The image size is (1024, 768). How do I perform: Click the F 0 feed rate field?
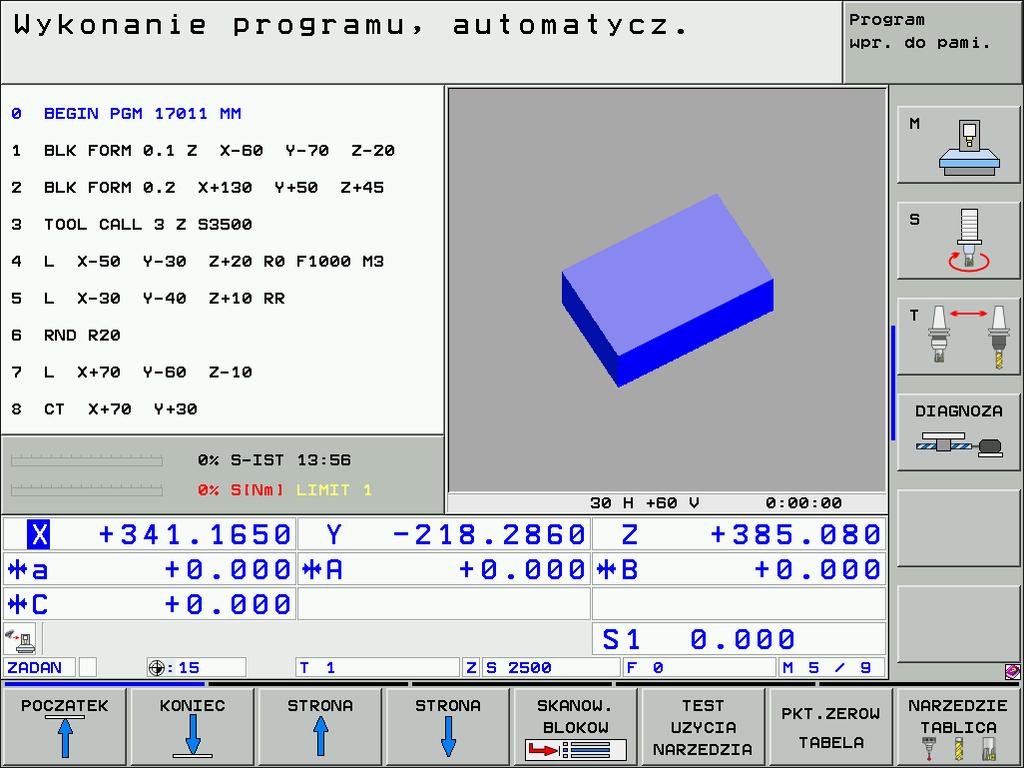699,667
